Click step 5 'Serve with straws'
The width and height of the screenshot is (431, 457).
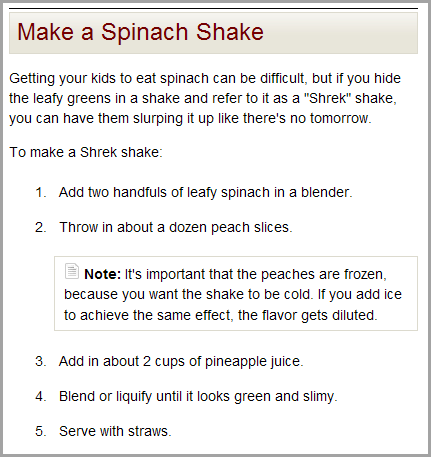pos(115,431)
